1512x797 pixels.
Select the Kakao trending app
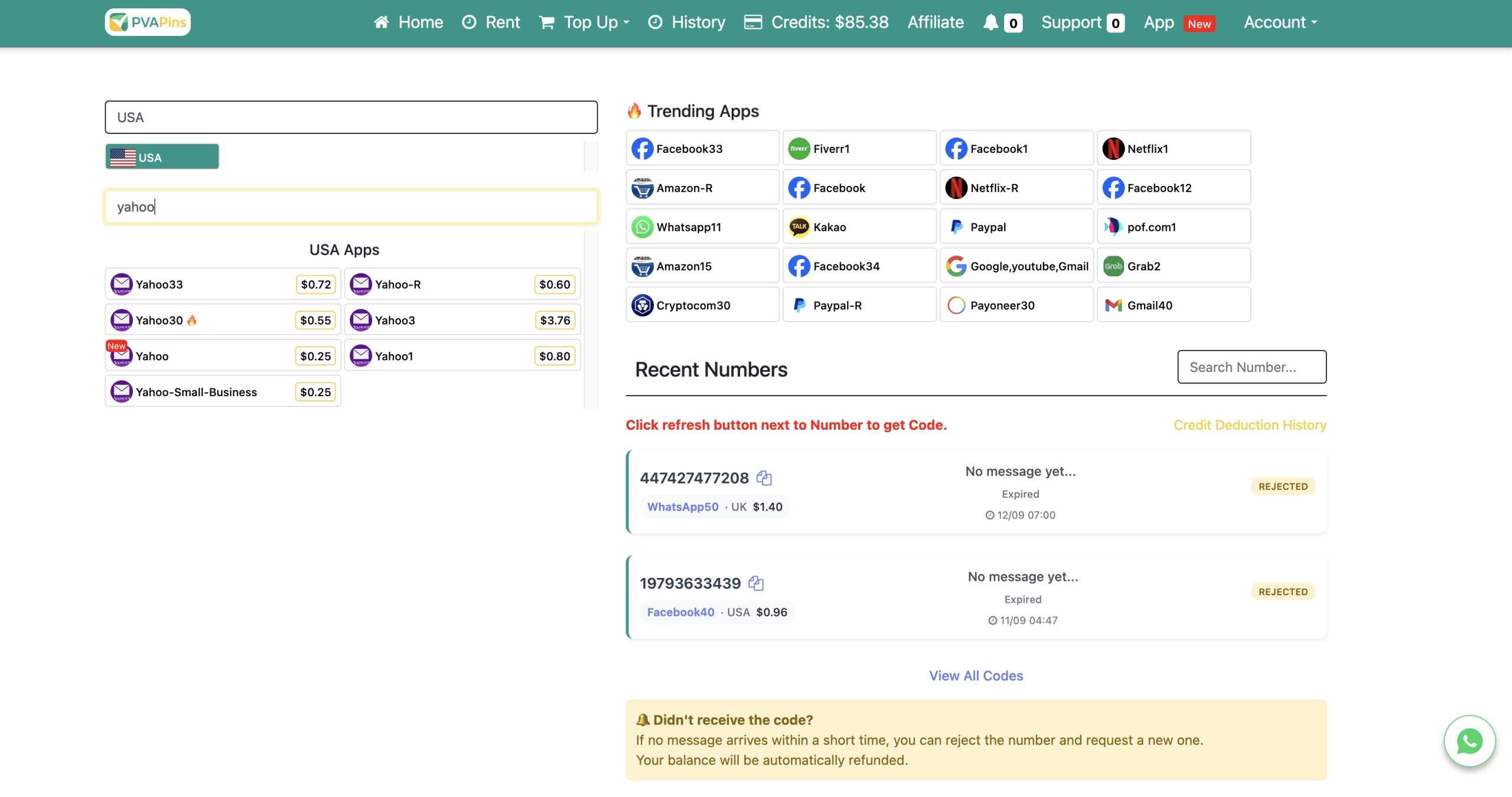[x=859, y=227]
